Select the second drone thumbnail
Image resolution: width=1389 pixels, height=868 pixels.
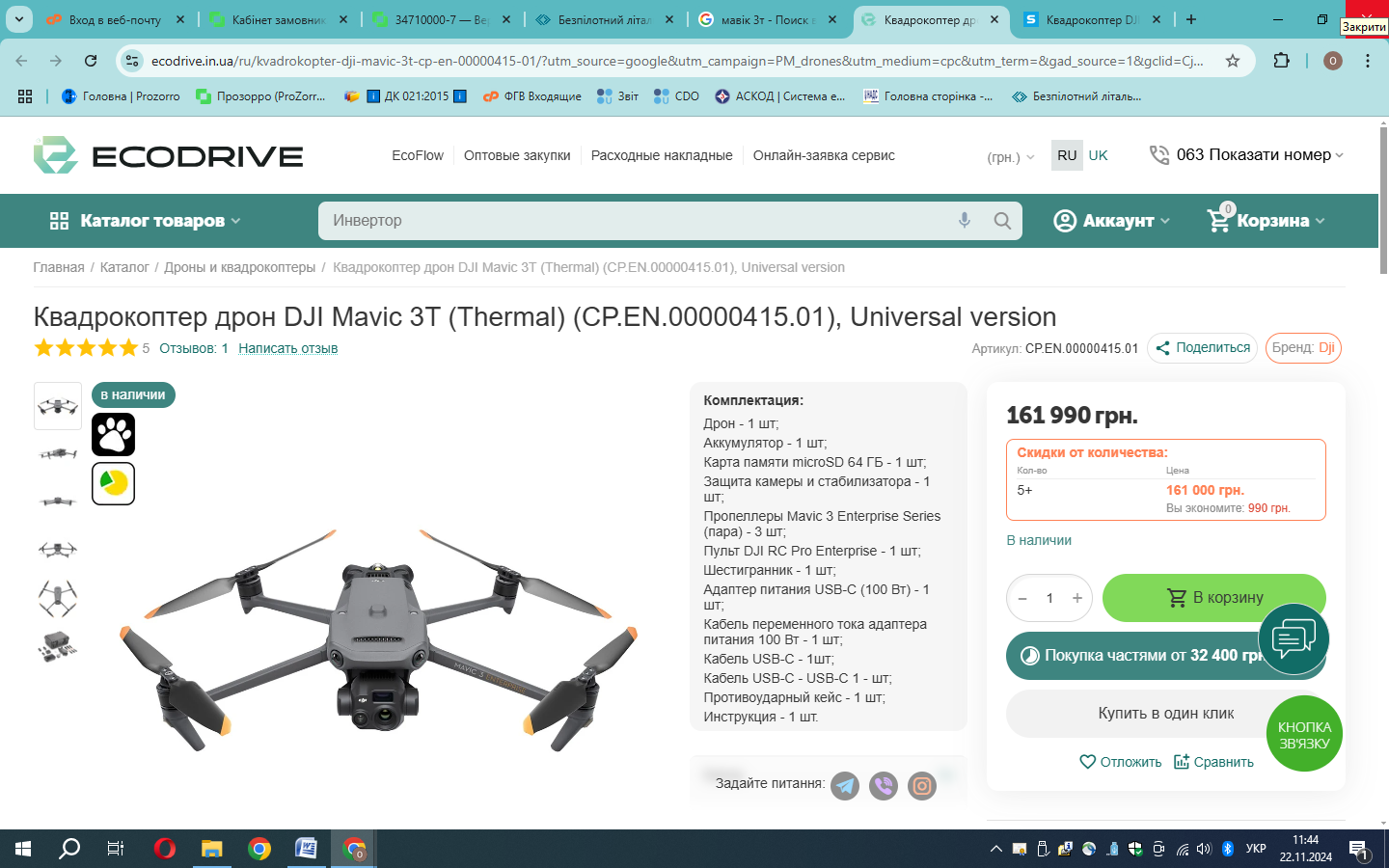(58, 453)
